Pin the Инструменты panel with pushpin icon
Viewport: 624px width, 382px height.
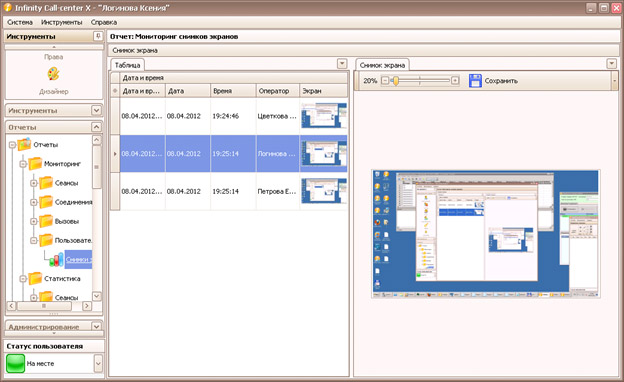(x=98, y=36)
